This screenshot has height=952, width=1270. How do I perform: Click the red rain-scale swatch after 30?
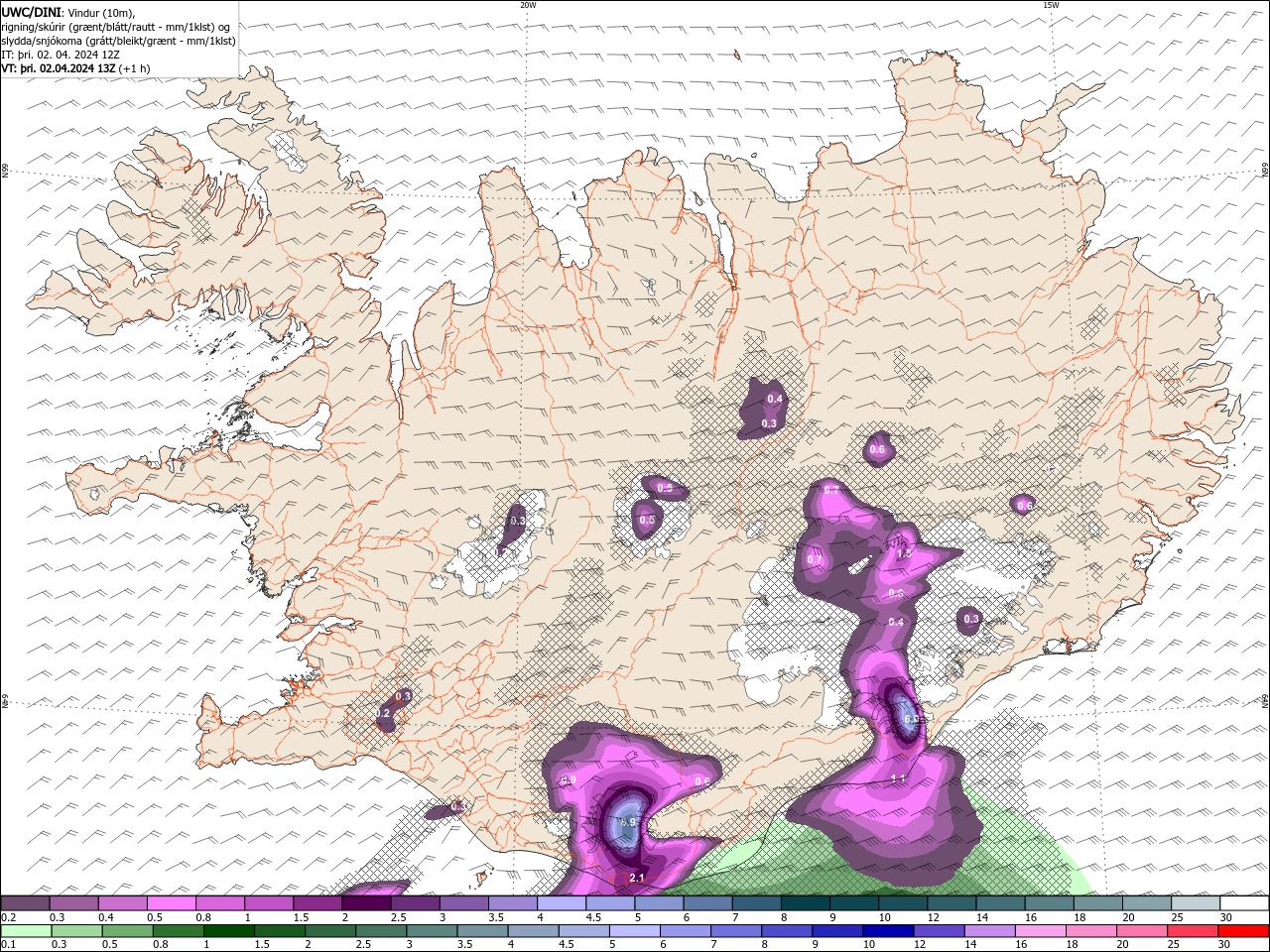pyautogui.click(x=1244, y=931)
